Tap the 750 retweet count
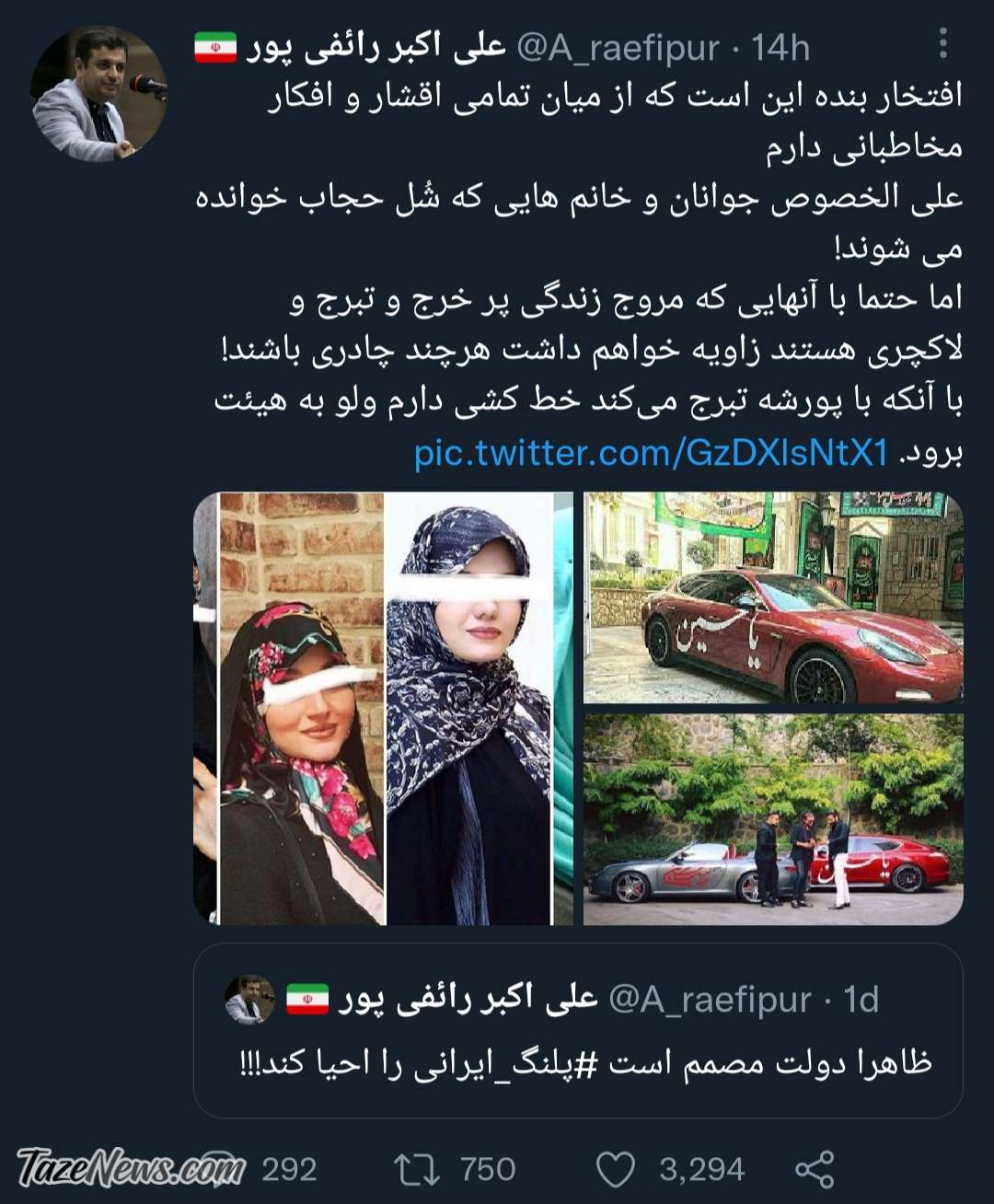The width and height of the screenshot is (994, 1204). click(488, 1169)
